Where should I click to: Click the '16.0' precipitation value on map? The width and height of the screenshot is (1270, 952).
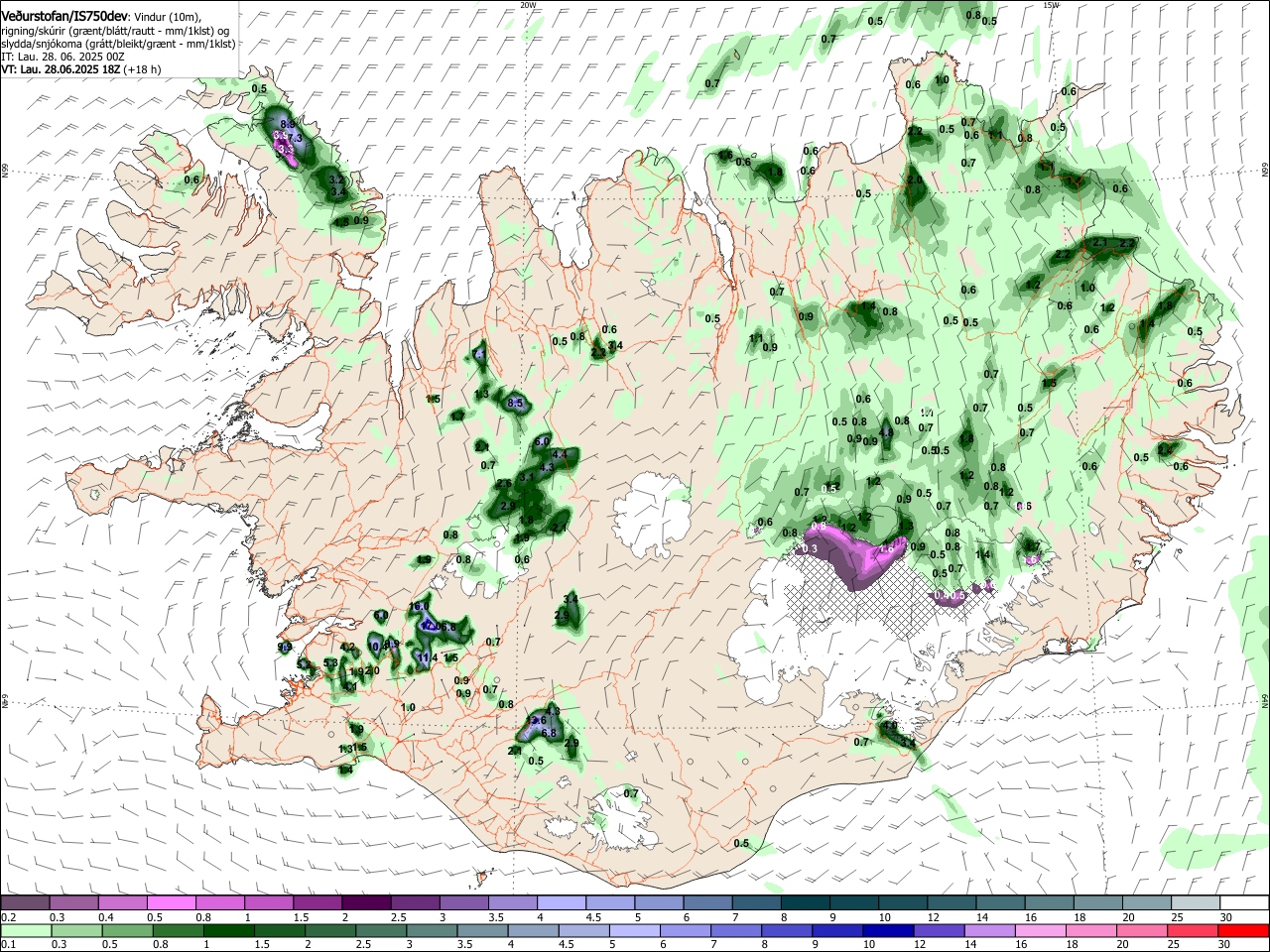coord(420,606)
